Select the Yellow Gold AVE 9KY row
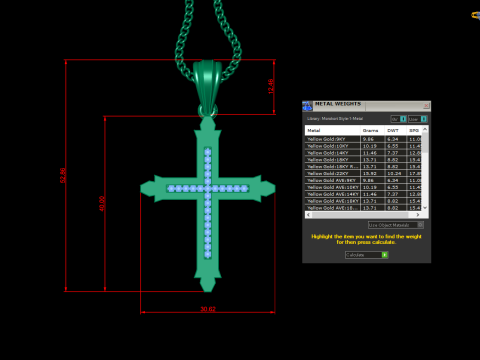 [x=363, y=180]
